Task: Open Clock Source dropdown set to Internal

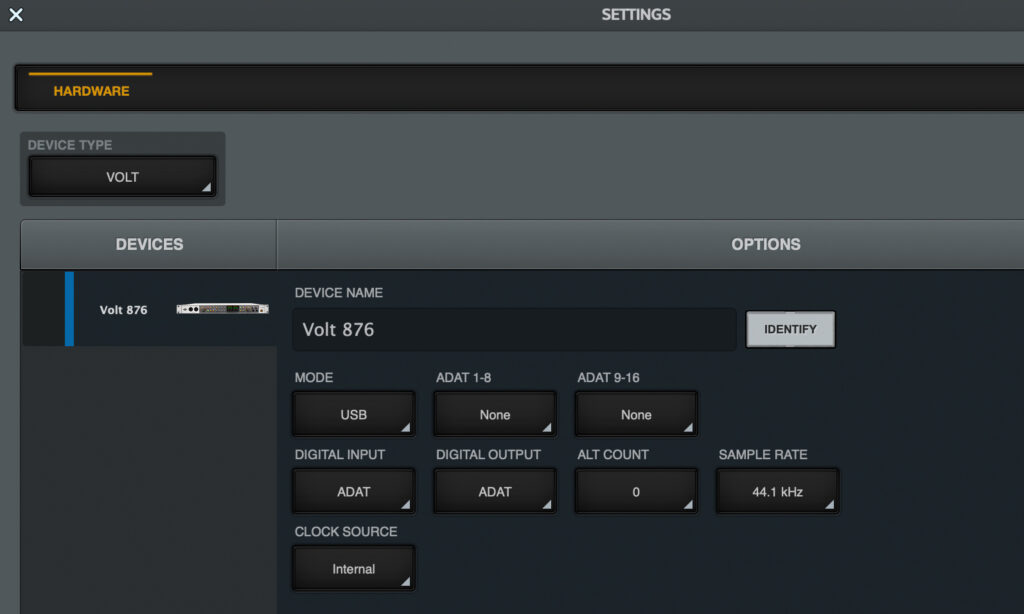Action: [353, 568]
